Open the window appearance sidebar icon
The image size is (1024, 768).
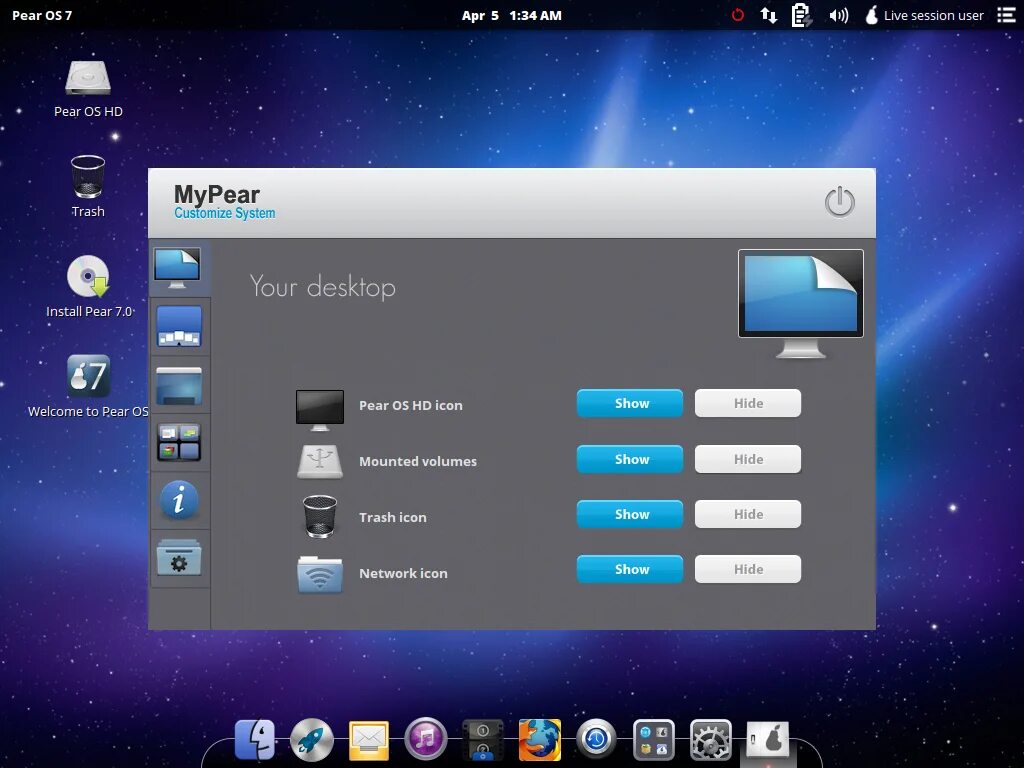click(179, 385)
